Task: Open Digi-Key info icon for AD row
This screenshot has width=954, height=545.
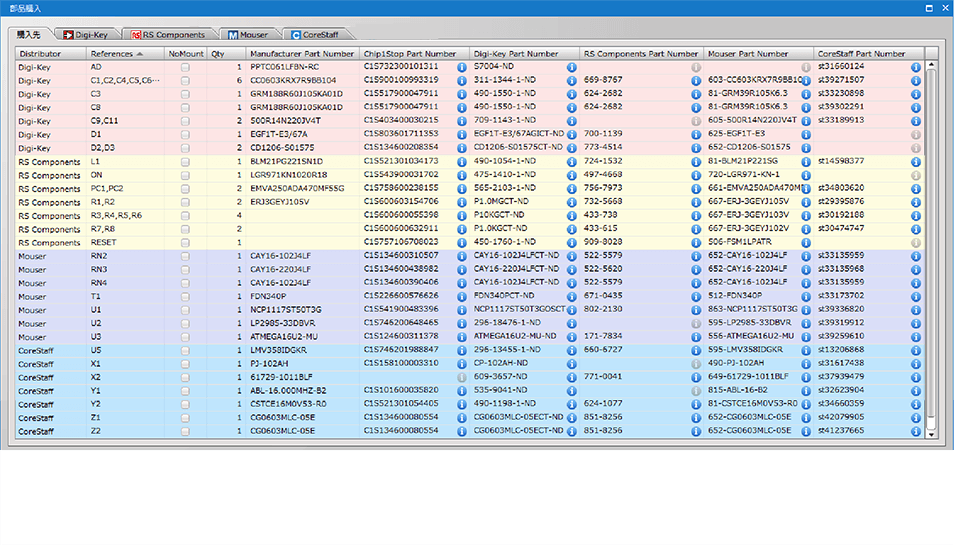Action: click(572, 68)
